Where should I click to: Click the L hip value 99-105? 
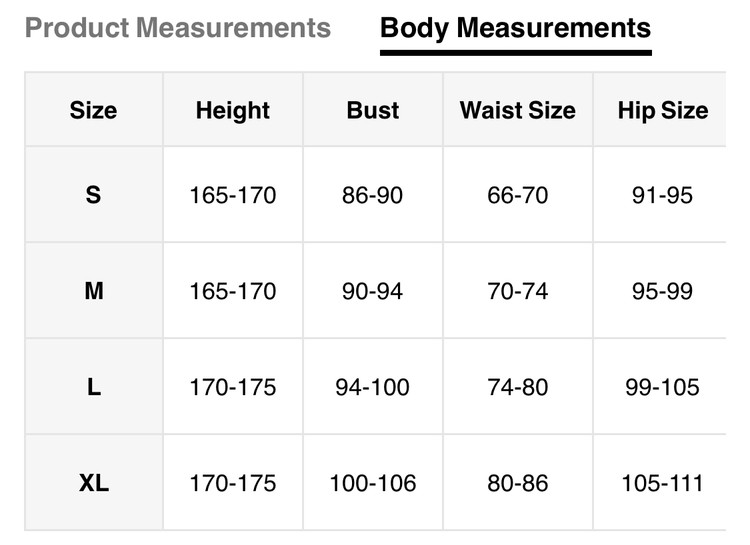[662, 387]
